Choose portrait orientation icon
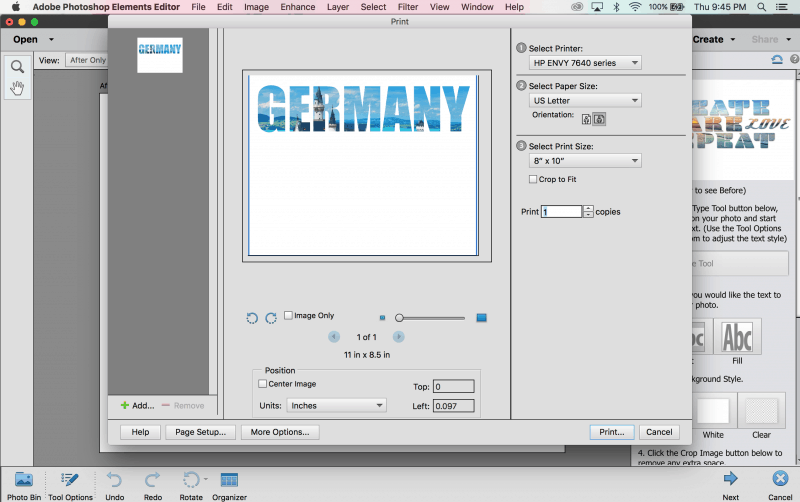Image resolution: width=800 pixels, height=502 pixels. click(x=587, y=119)
